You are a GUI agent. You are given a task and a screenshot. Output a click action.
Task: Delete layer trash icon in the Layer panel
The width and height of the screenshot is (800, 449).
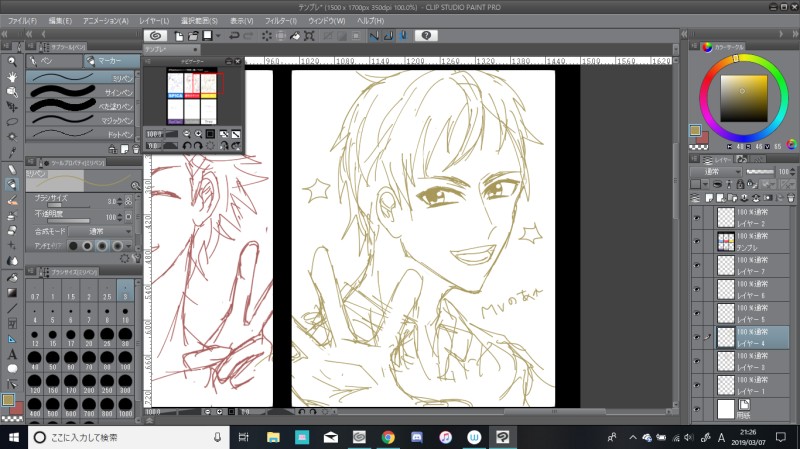pos(790,198)
